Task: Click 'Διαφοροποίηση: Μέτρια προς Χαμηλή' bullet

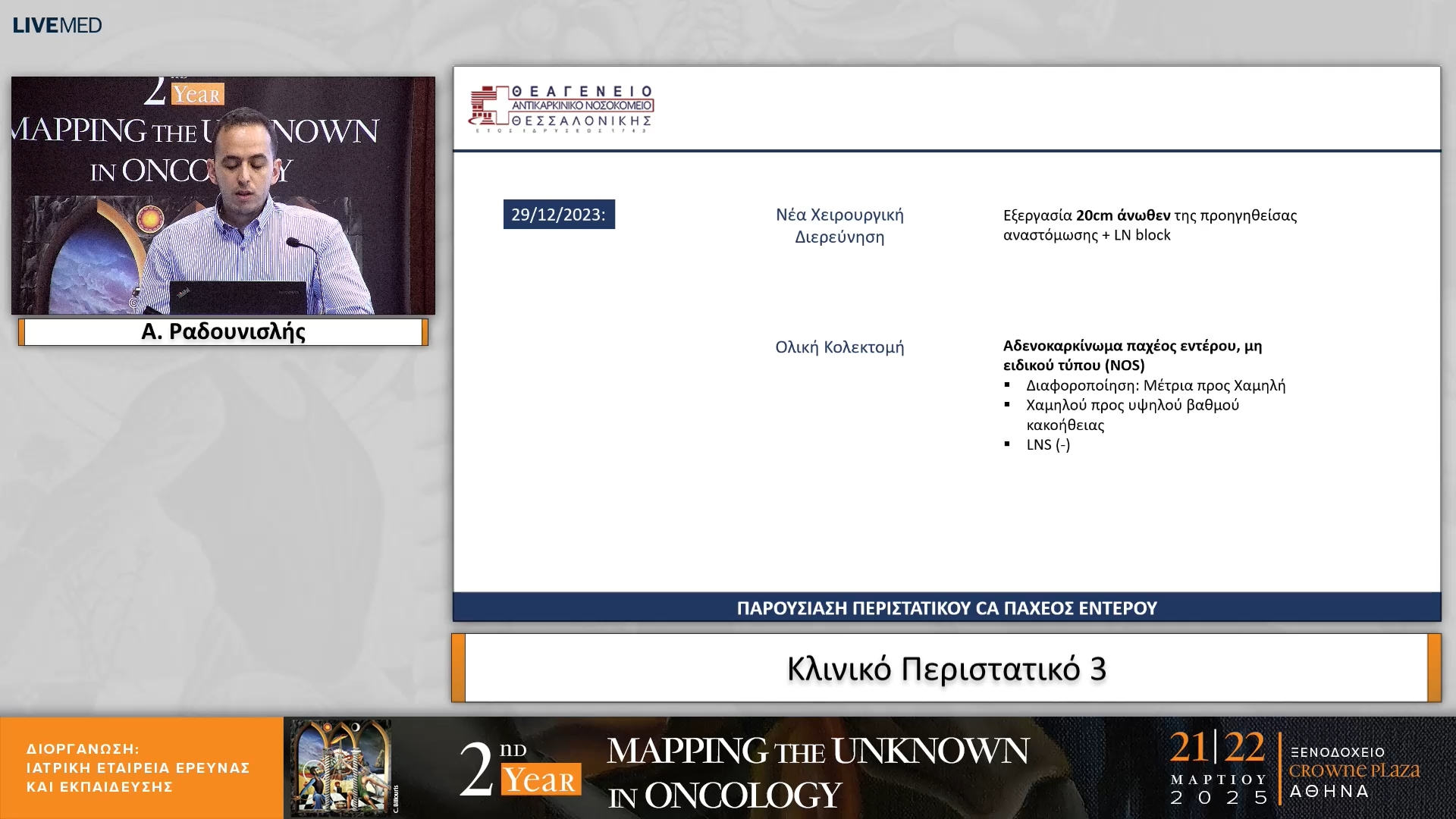Action: pyautogui.click(x=1155, y=385)
